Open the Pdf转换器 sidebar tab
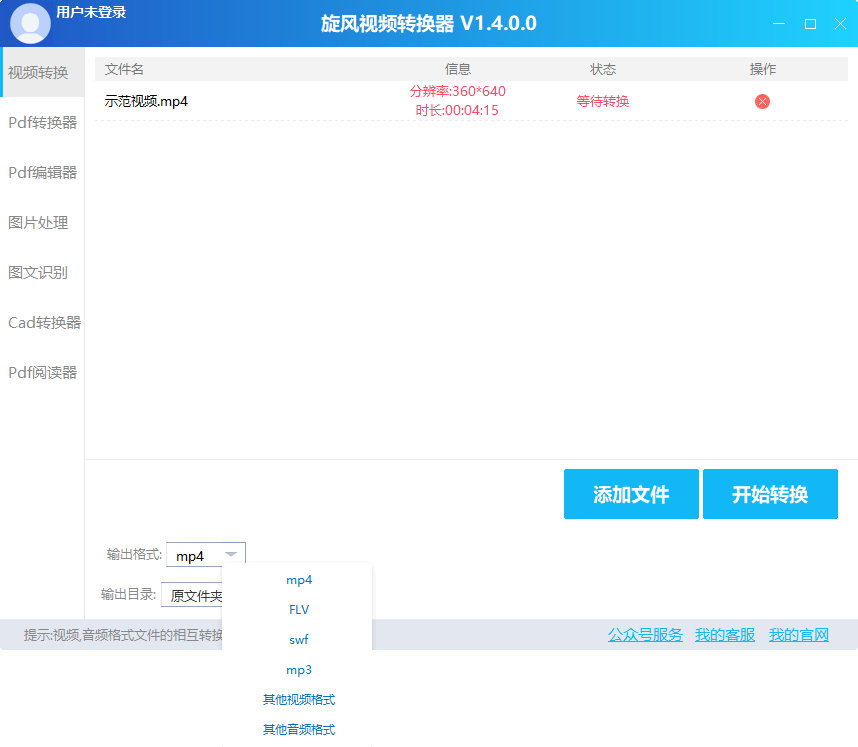The height and width of the screenshot is (747, 858). 43,123
